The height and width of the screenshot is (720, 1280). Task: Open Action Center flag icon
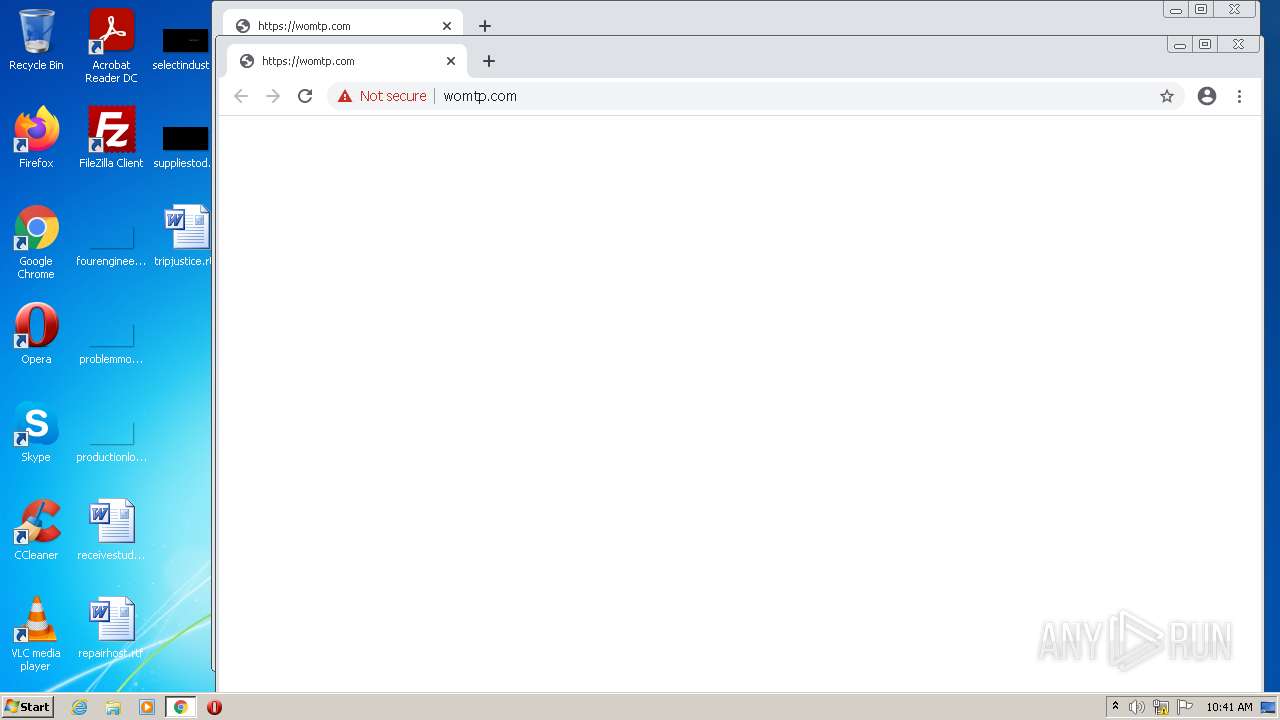coord(1185,707)
